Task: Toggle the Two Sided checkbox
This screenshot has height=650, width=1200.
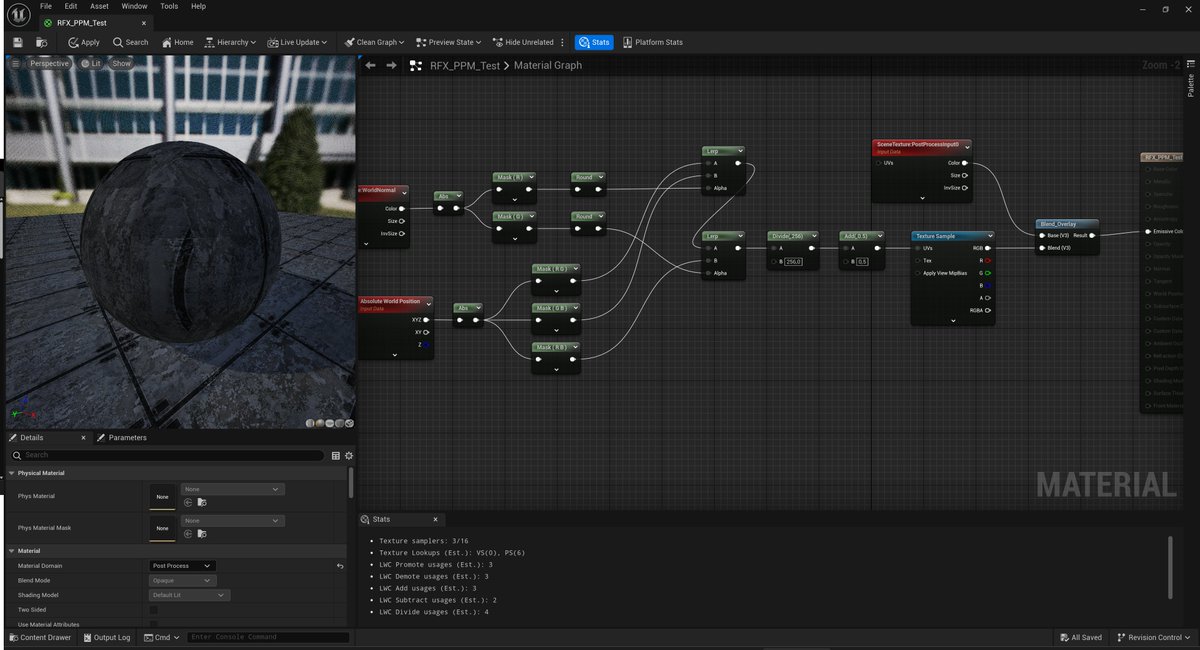Action: click(154, 610)
